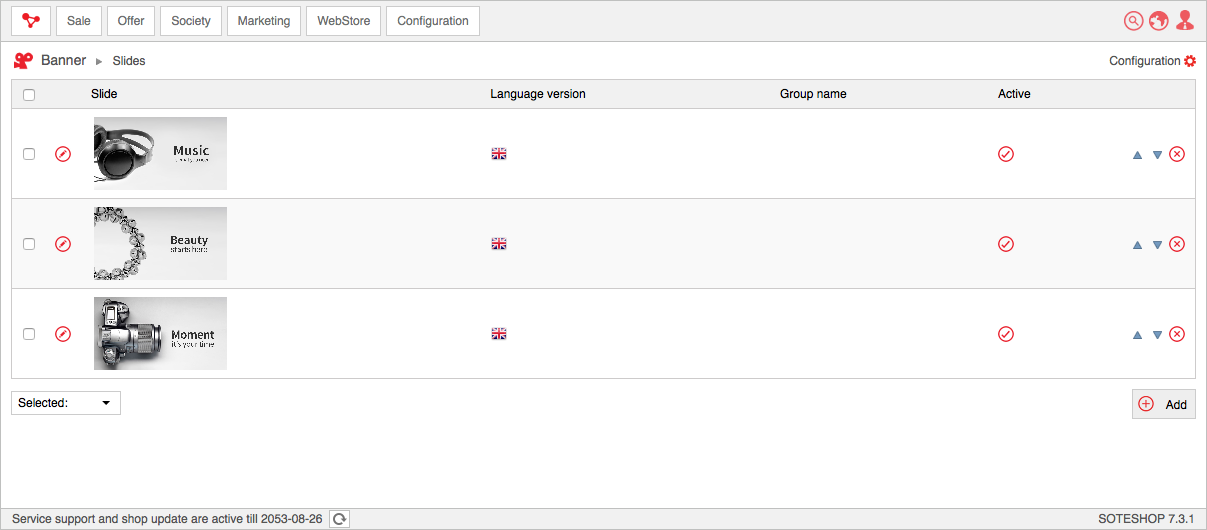The width and height of the screenshot is (1207, 530).
Task: Move the Music slide down
Action: pos(1157,155)
